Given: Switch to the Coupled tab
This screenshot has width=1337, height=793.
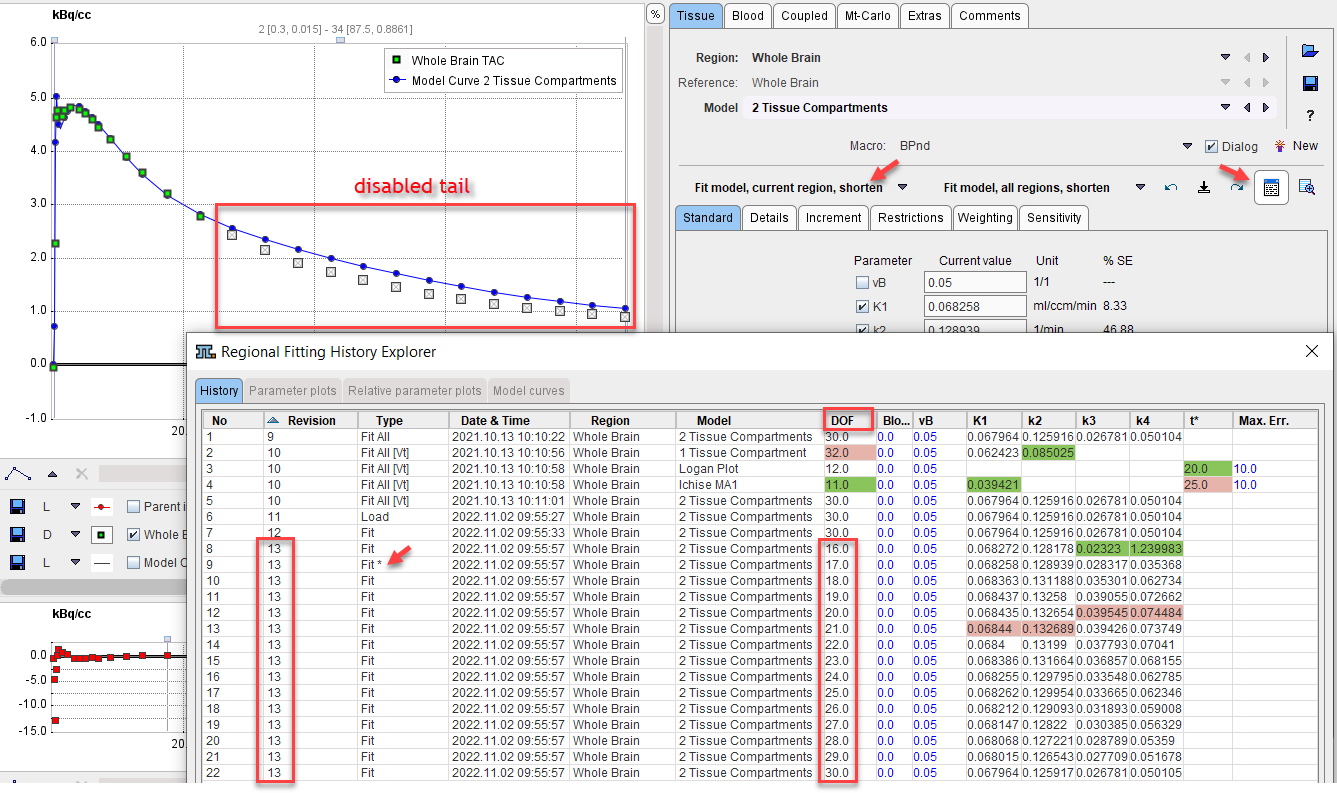Looking at the screenshot, I should tap(805, 15).
